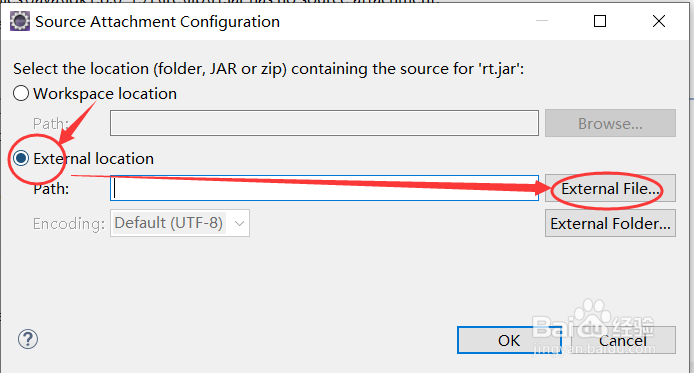Open help via the question mark icon
The height and width of the screenshot is (373, 694).
click(x=28, y=339)
